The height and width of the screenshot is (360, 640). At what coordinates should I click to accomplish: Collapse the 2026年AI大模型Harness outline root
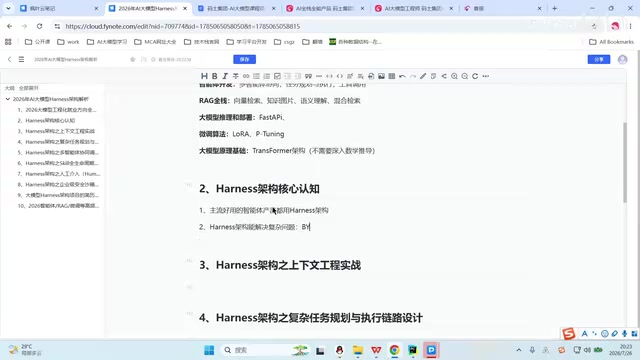pos(8,99)
